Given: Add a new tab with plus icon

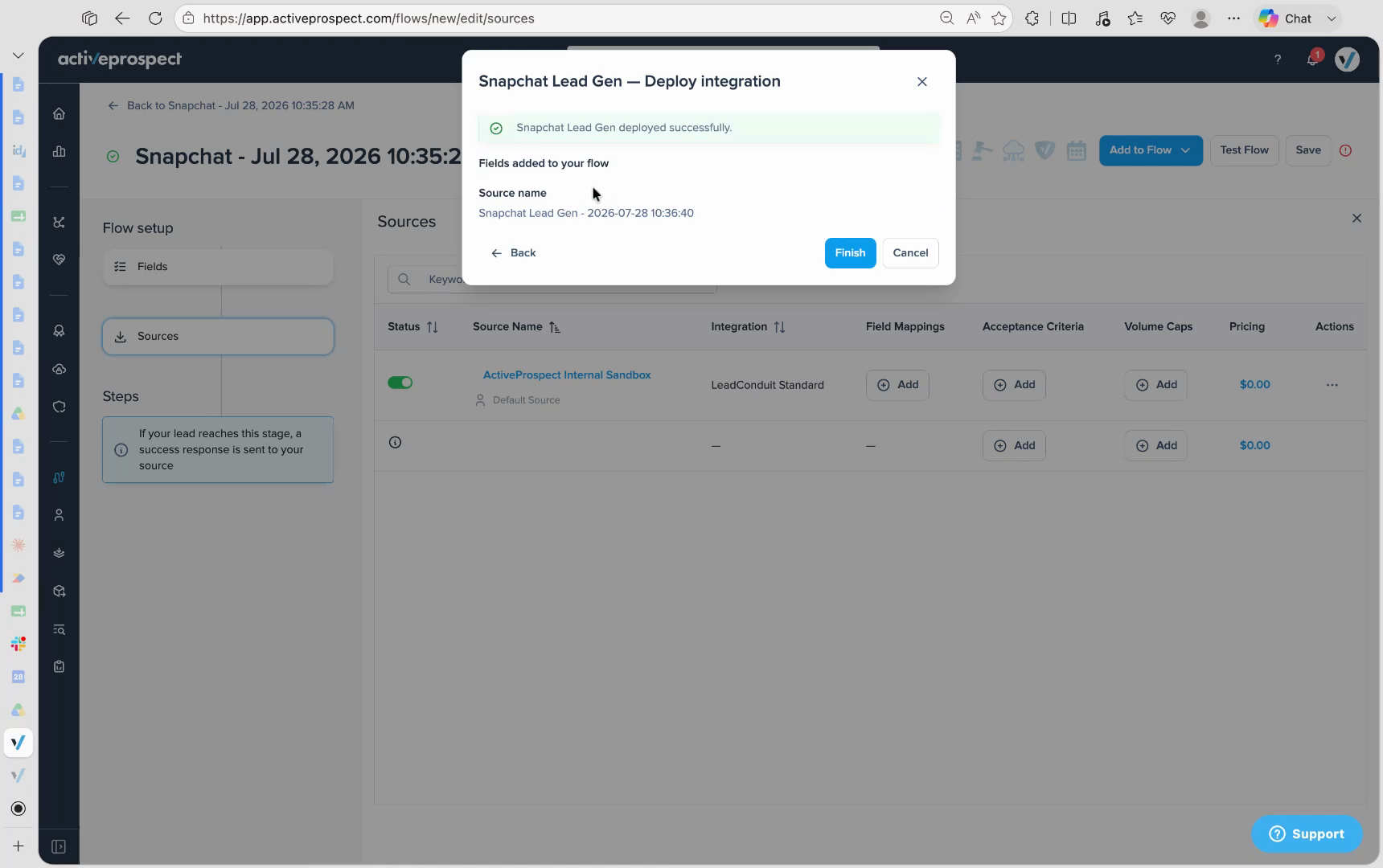Looking at the screenshot, I should pyautogui.click(x=18, y=846).
